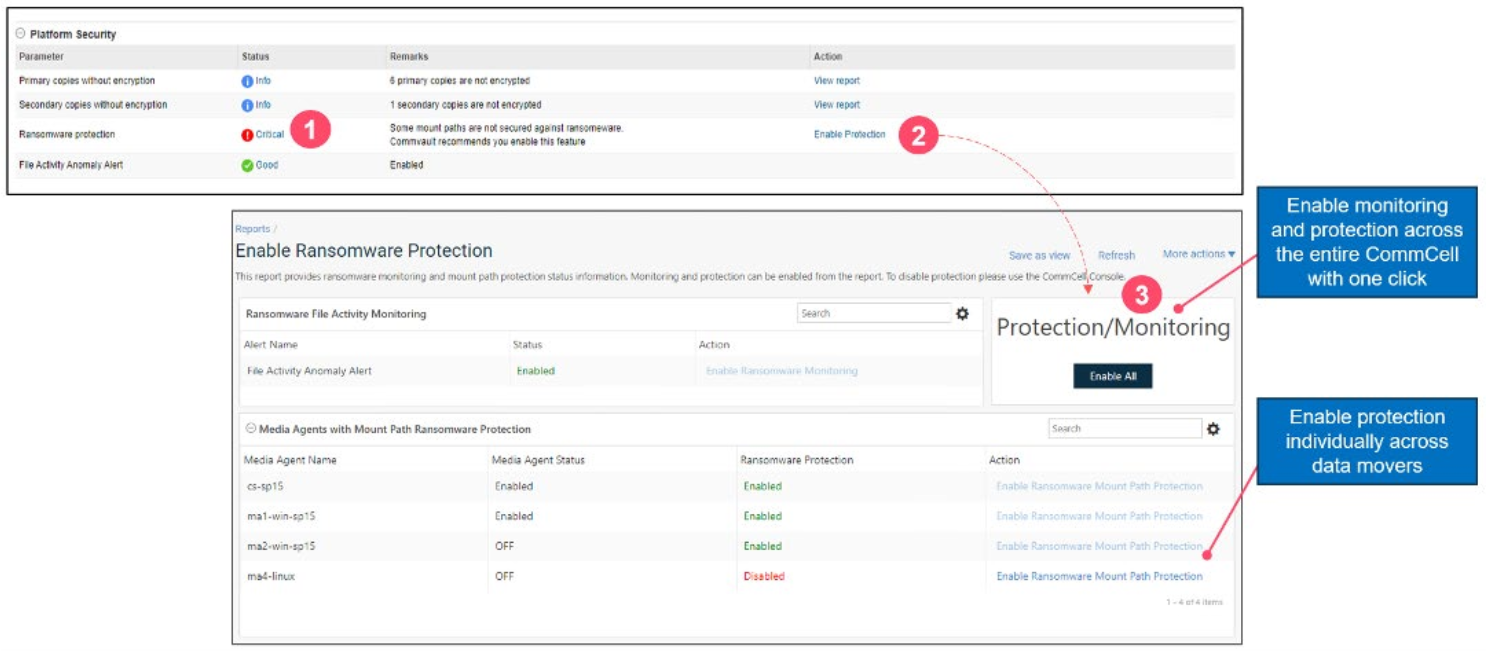Select the ma1-win-sp15 media agent name
1486x651 pixels.
click(x=280, y=516)
